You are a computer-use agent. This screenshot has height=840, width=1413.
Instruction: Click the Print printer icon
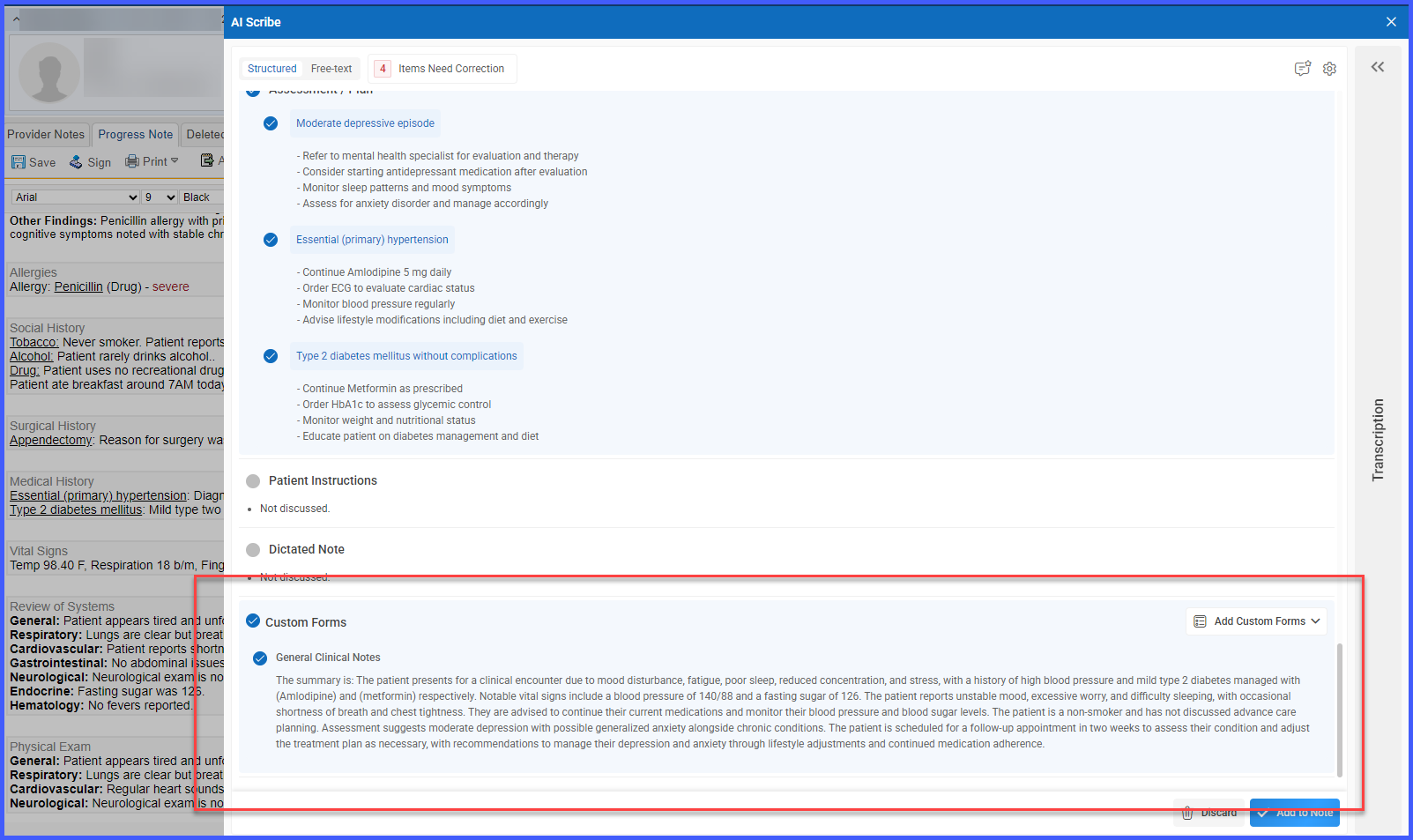pyautogui.click(x=132, y=161)
